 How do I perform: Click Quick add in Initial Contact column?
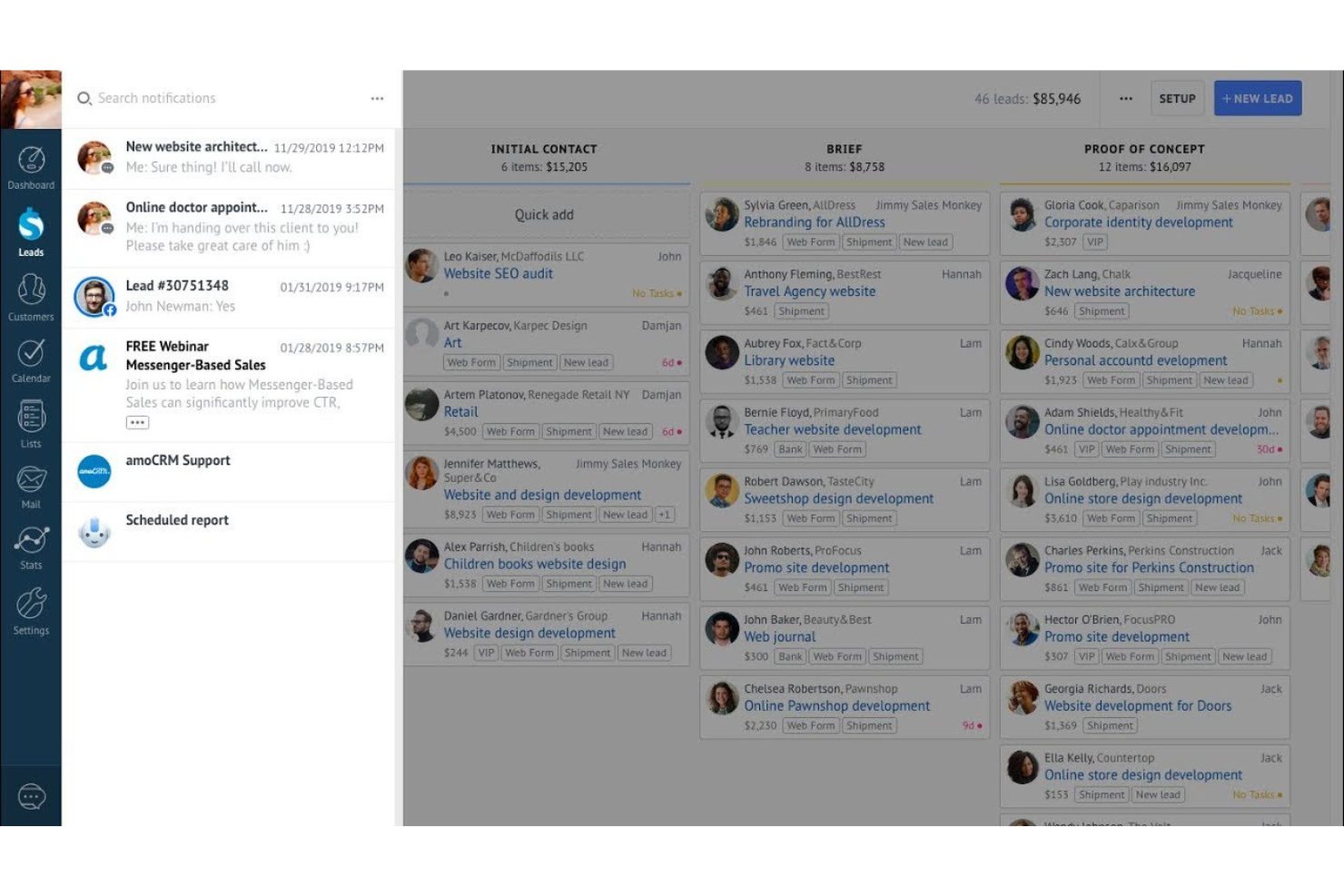[x=543, y=214]
